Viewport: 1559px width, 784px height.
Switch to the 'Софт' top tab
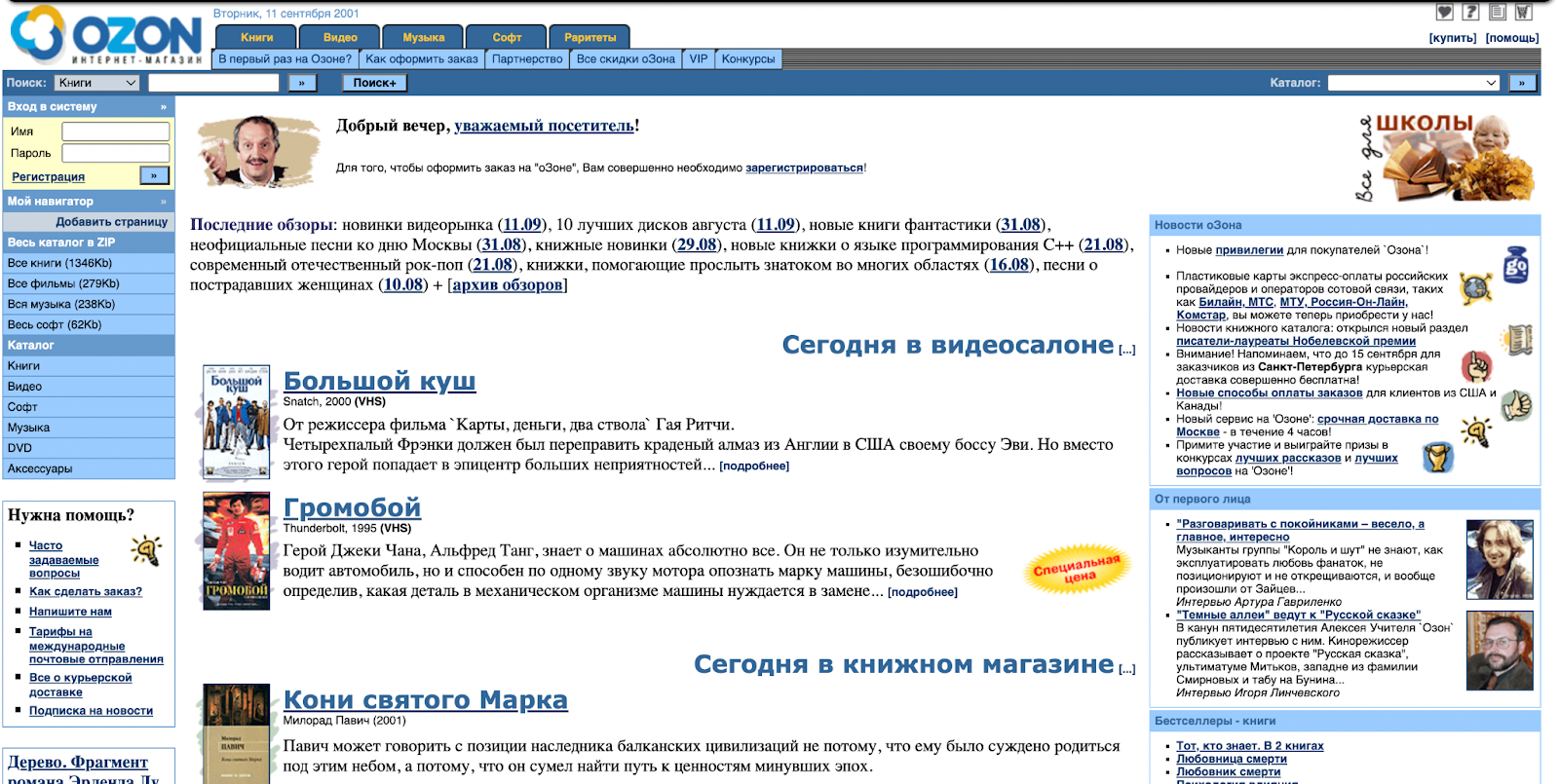pyautogui.click(x=507, y=37)
